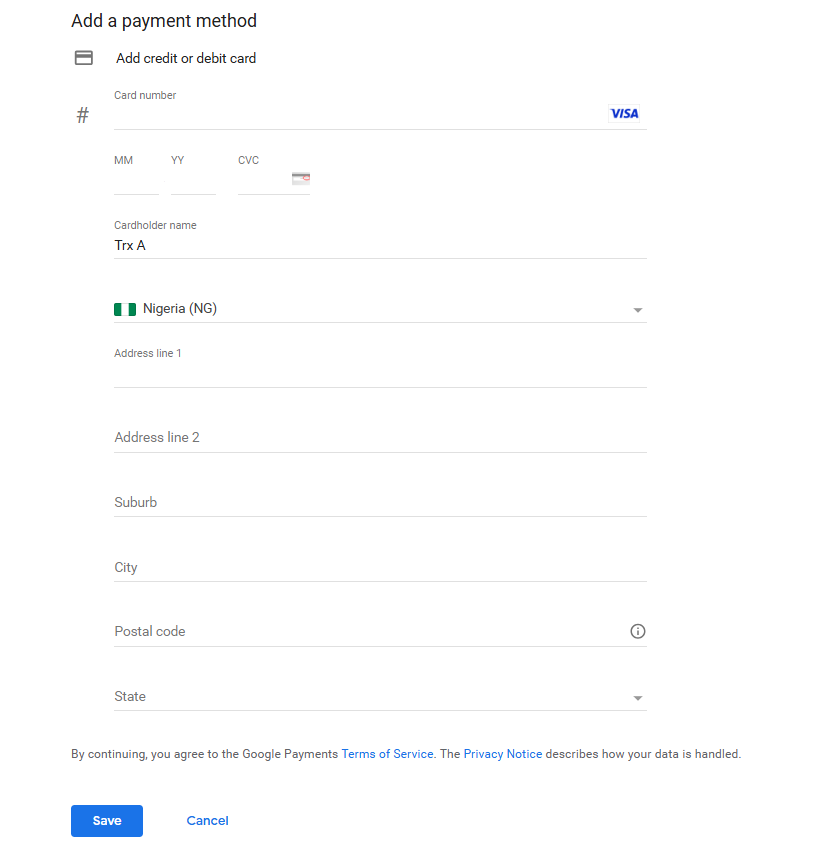Cancel adding the payment method
Image resolution: width=827 pixels, height=844 pixels.
(x=207, y=821)
